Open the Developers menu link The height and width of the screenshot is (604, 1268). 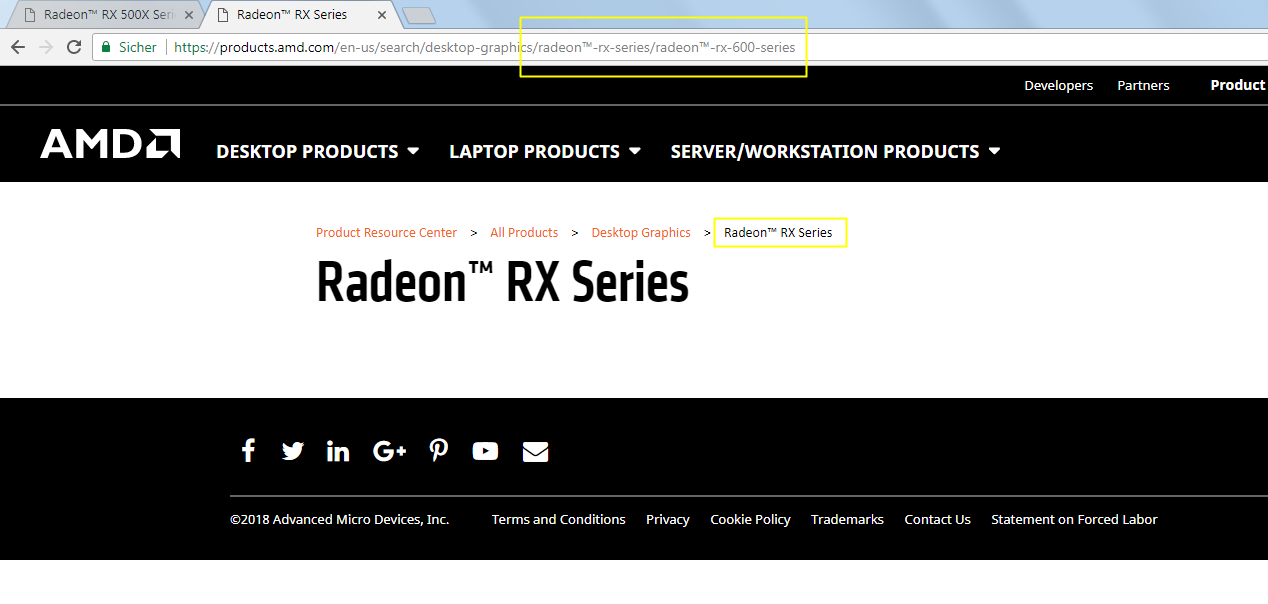[1058, 85]
